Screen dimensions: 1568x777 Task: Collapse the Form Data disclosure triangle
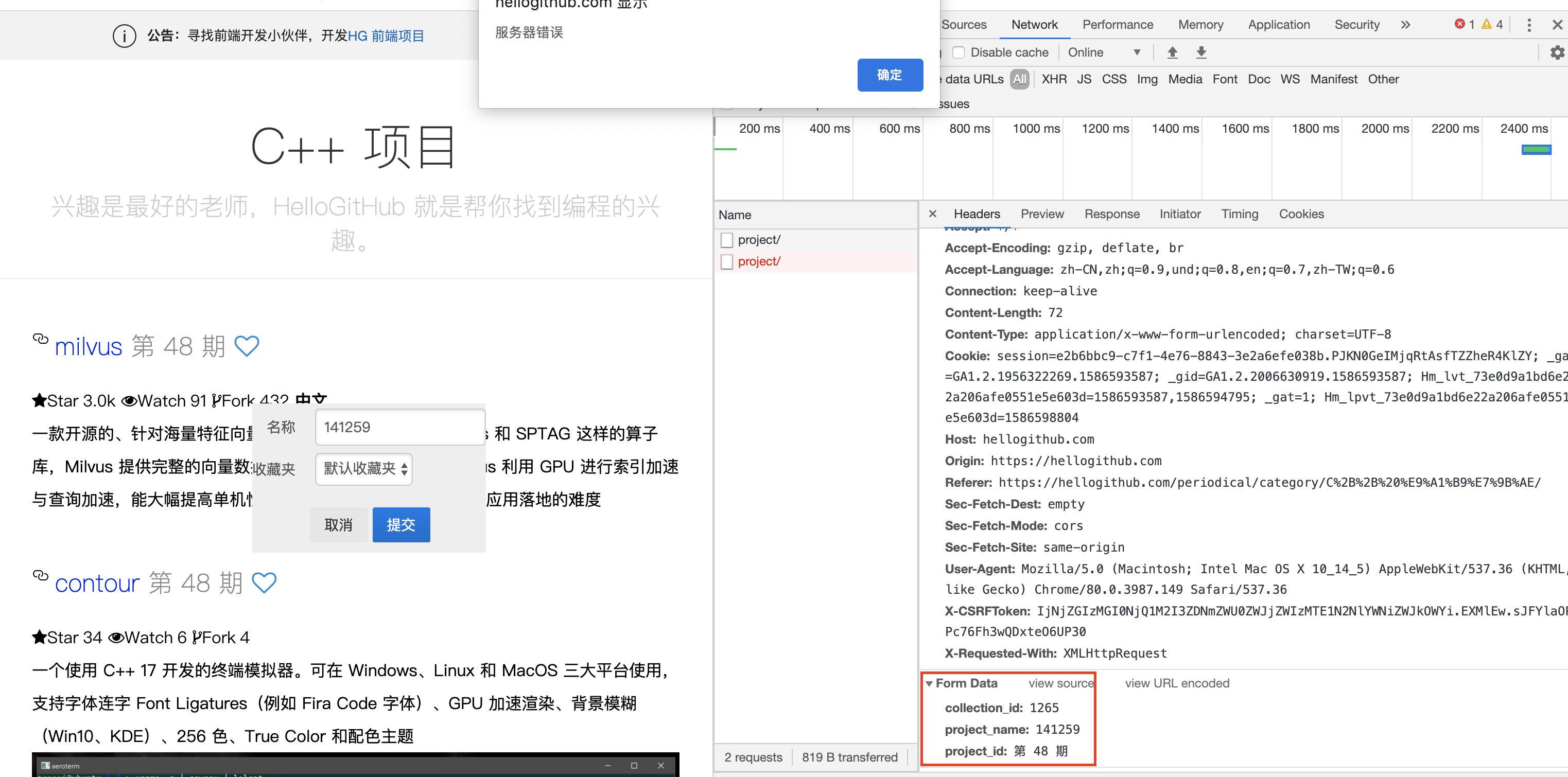click(930, 683)
